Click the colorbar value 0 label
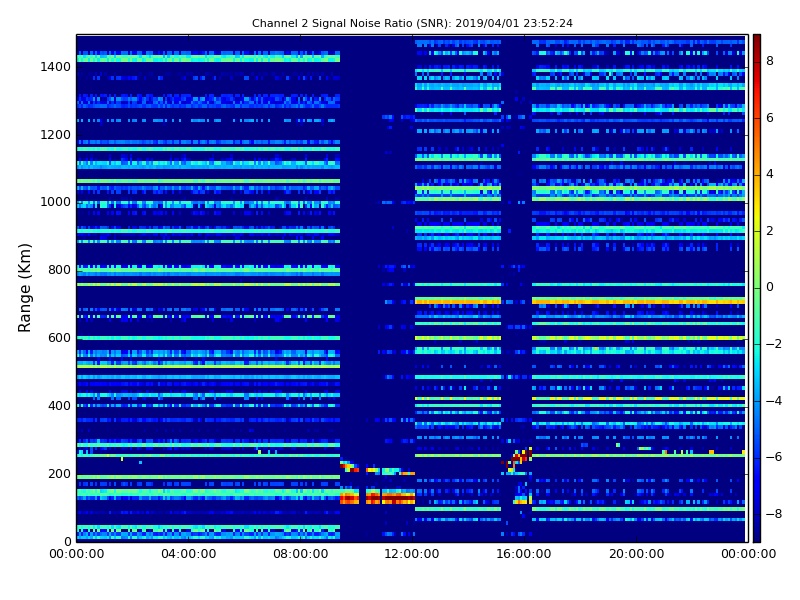Viewport: 800px width, 600px height. tap(770, 287)
